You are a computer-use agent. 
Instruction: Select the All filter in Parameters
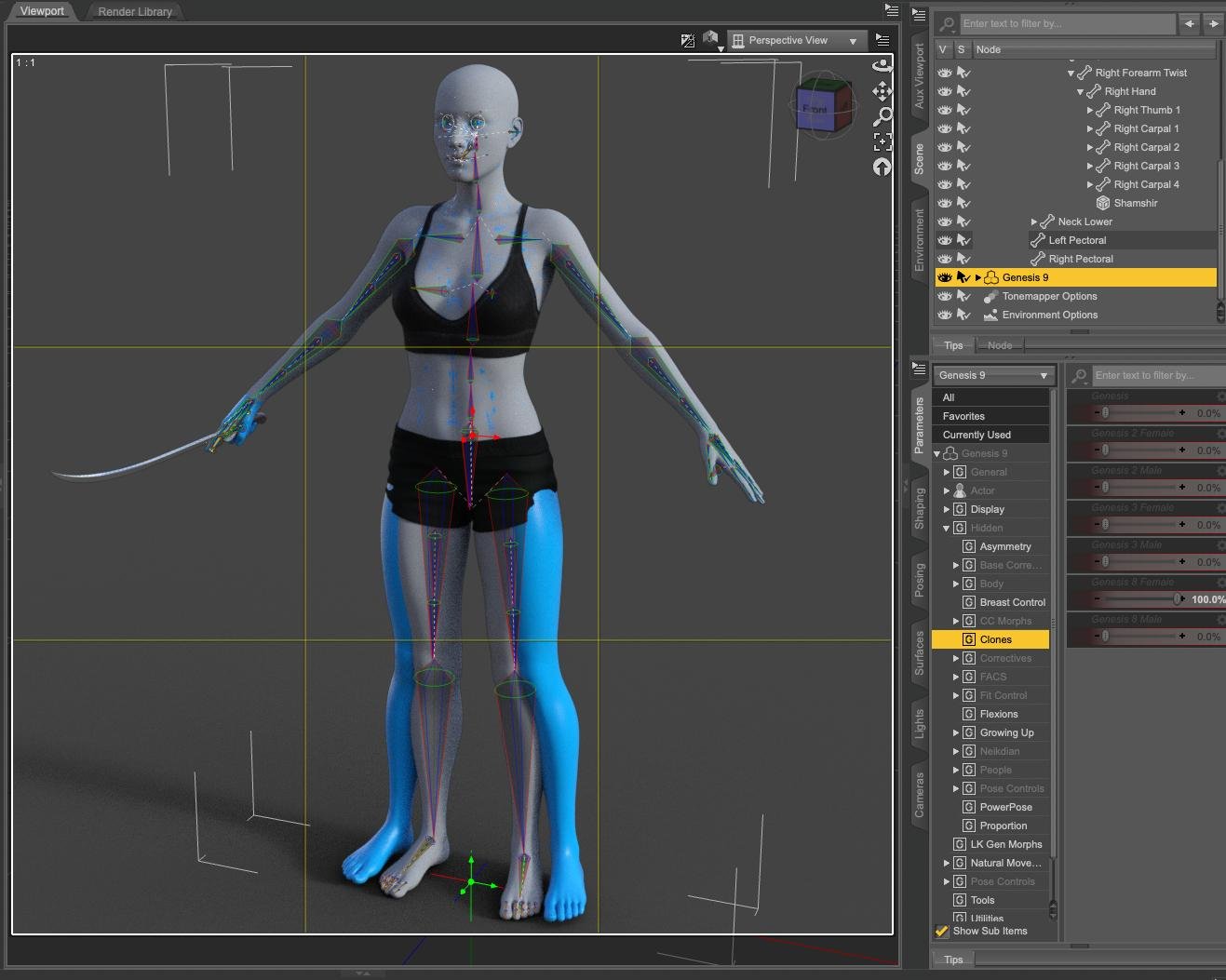tap(991, 397)
